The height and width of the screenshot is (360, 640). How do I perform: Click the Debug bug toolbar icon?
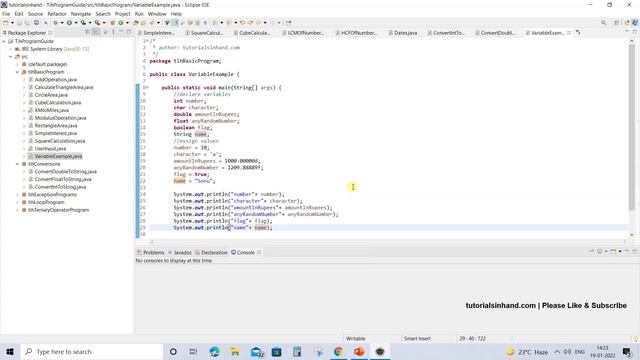tap(56, 23)
